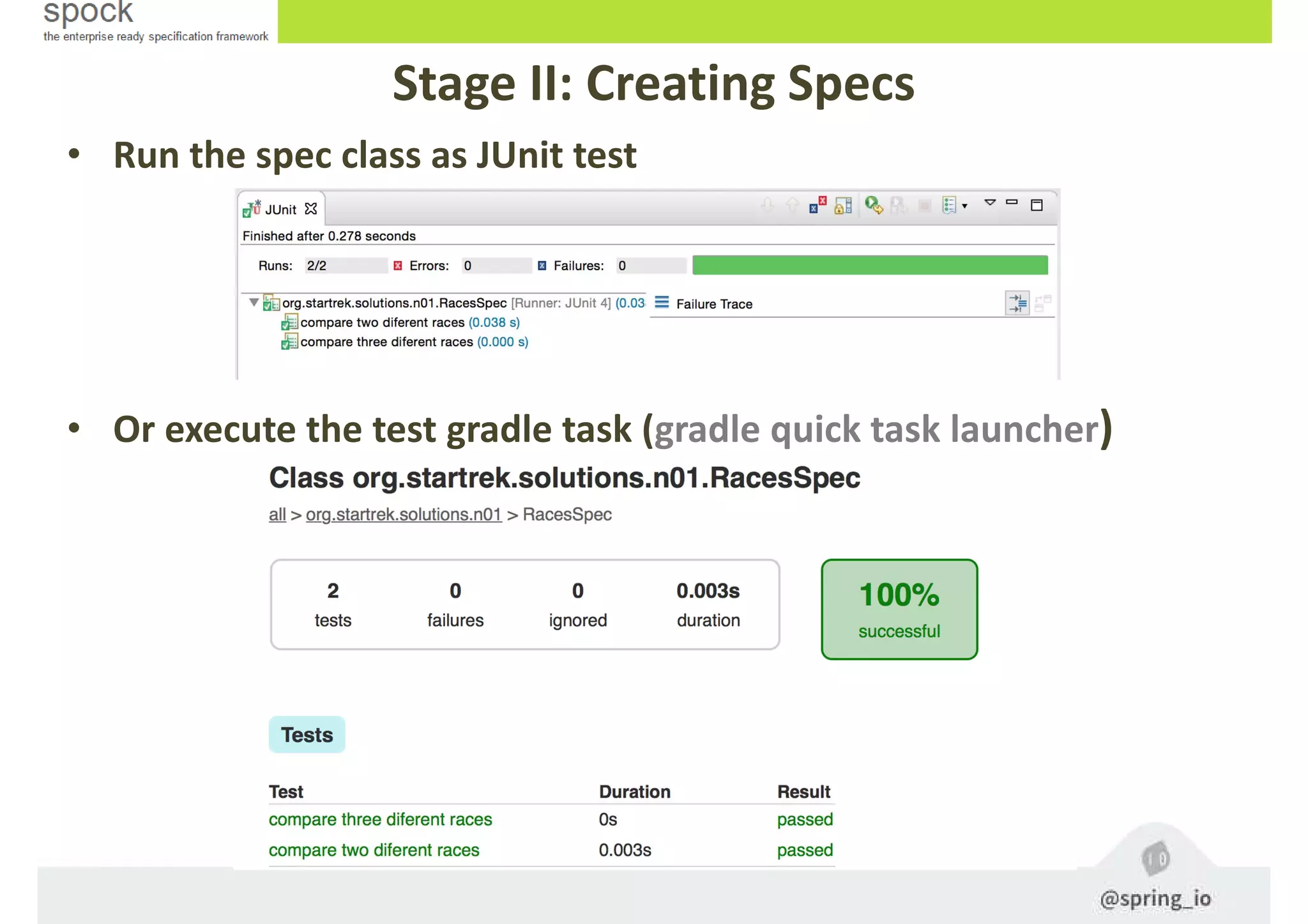This screenshot has width=1308, height=924.
Task: Click the JUnit tab icon
Action: (x=252, y=208)
